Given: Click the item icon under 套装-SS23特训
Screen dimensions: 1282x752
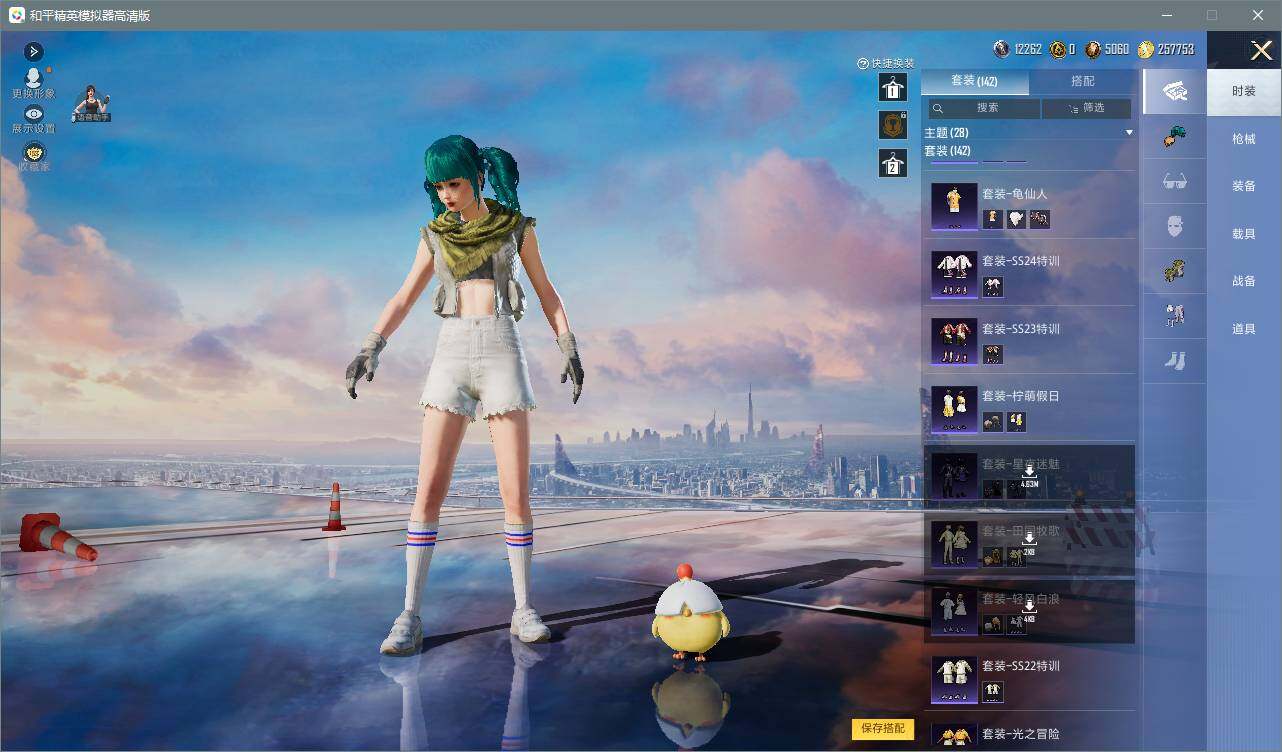Looking at the screenshot, I should click(993, 354).
